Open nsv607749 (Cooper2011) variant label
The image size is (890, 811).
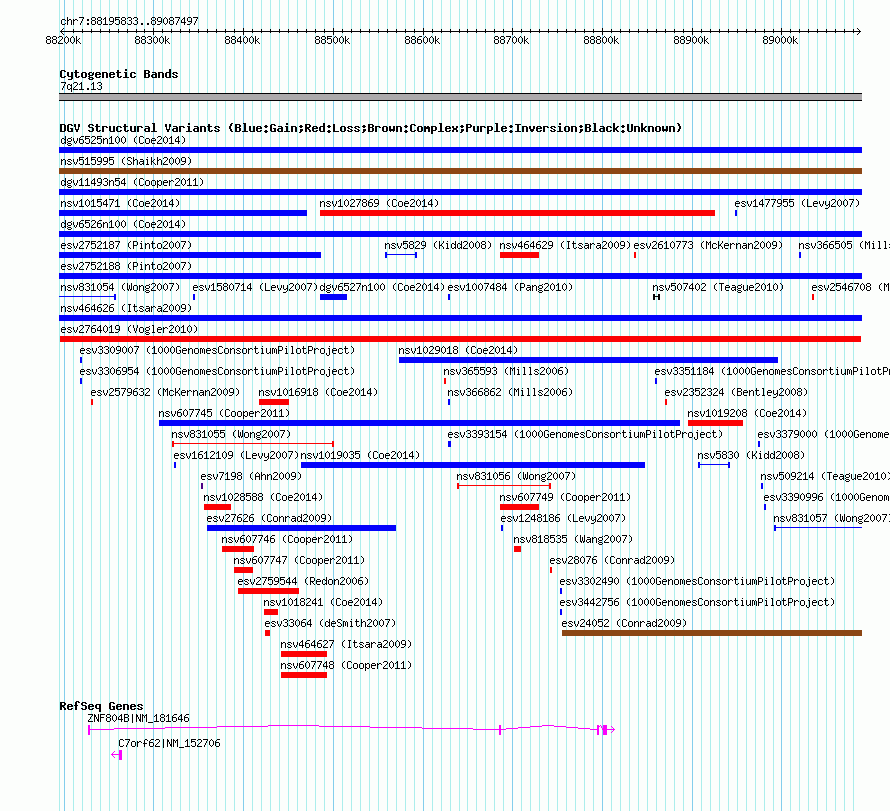click(x=565, y=497)
